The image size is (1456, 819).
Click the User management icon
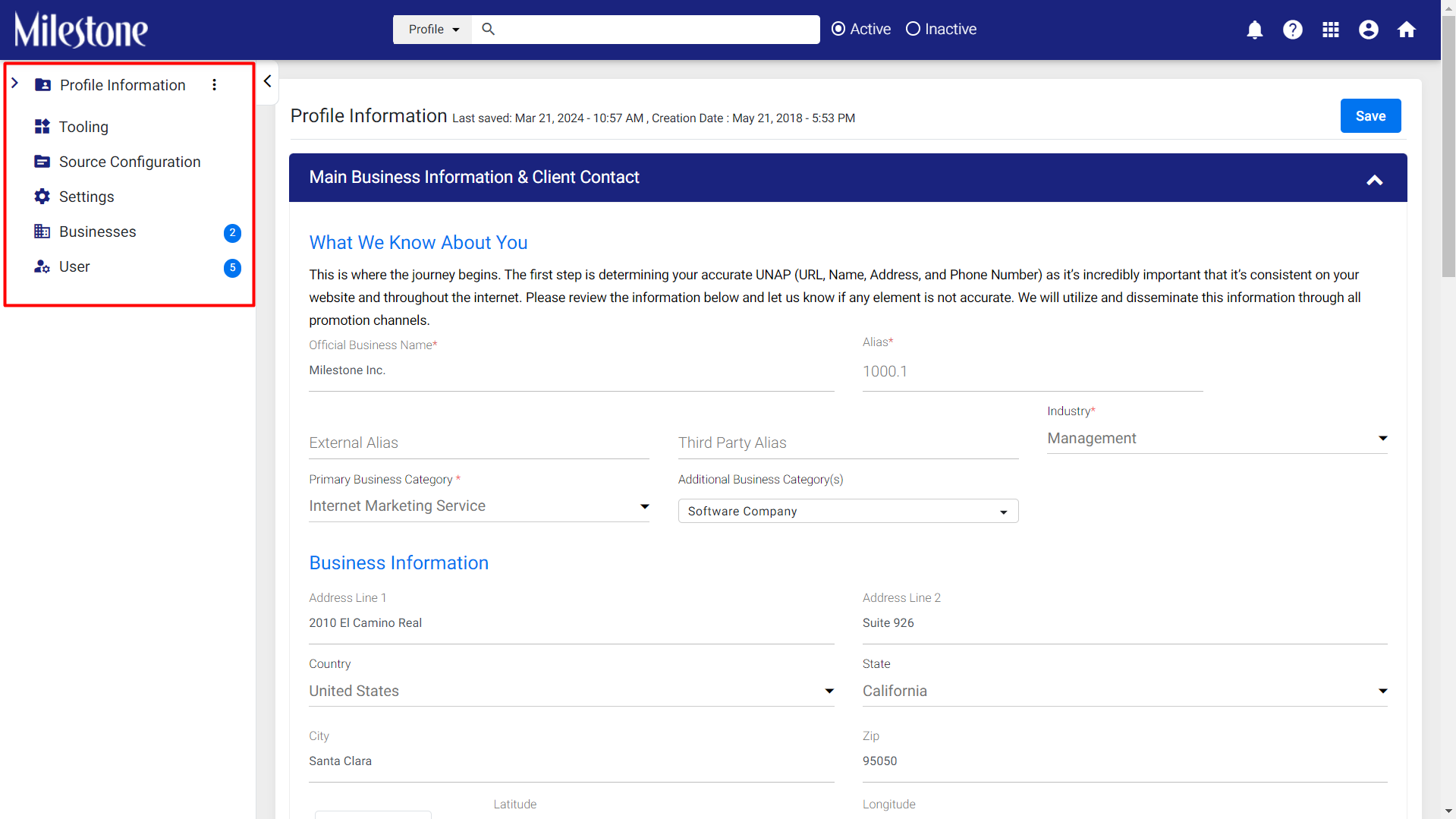[x=42, y=266]
